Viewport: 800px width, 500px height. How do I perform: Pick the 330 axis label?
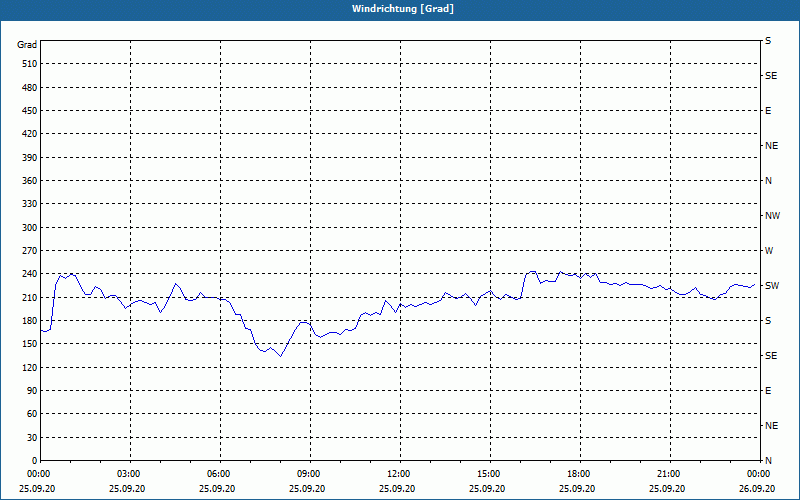coord(30,204)
